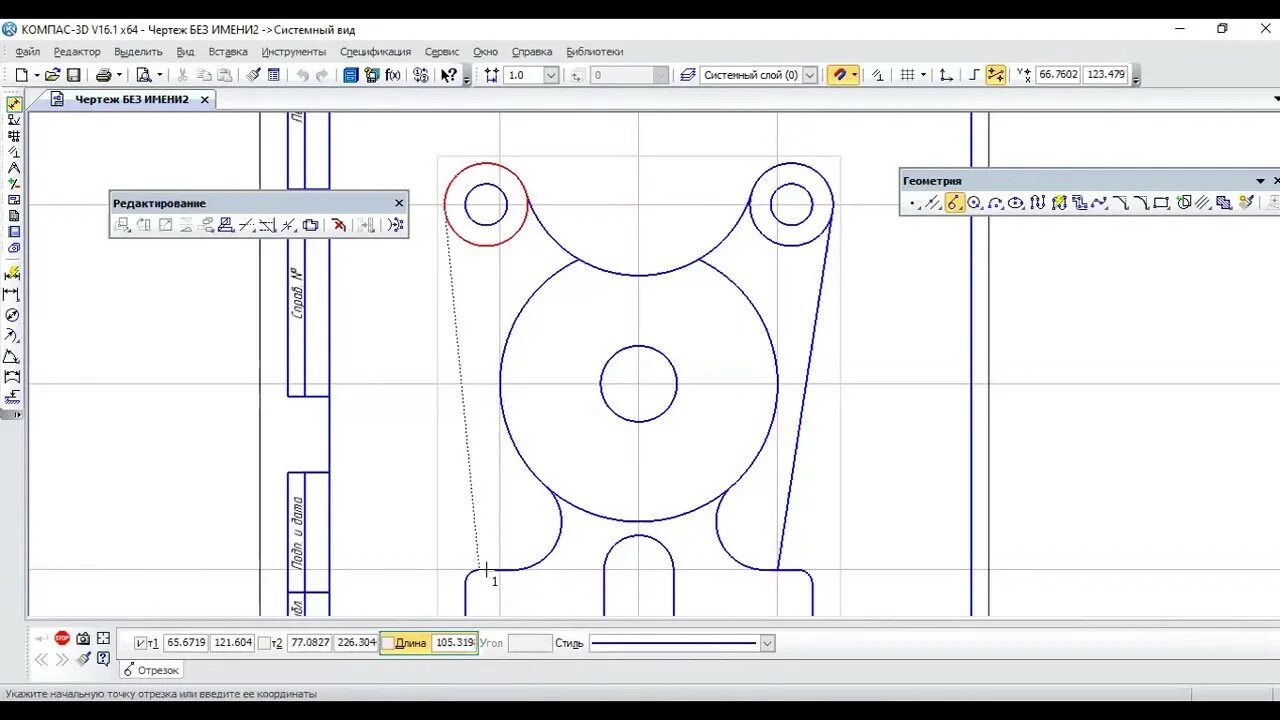Select the Point tool in Геометрия panel
The image size is (1280, 720).
pos(912,203)
